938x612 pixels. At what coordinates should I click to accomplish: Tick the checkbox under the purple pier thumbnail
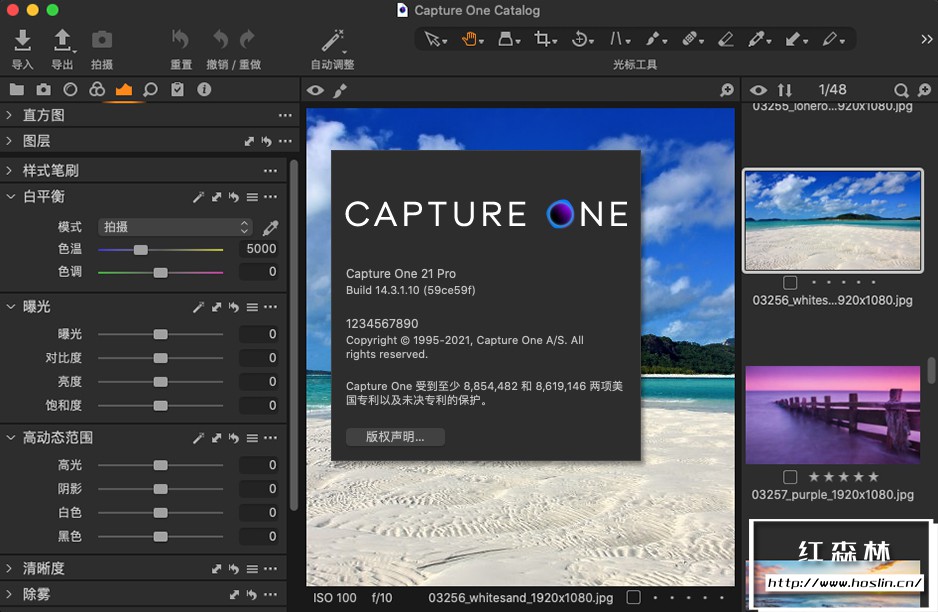791,477
